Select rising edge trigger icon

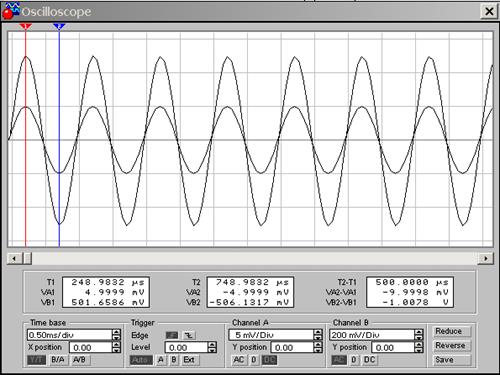coord(172,335)
